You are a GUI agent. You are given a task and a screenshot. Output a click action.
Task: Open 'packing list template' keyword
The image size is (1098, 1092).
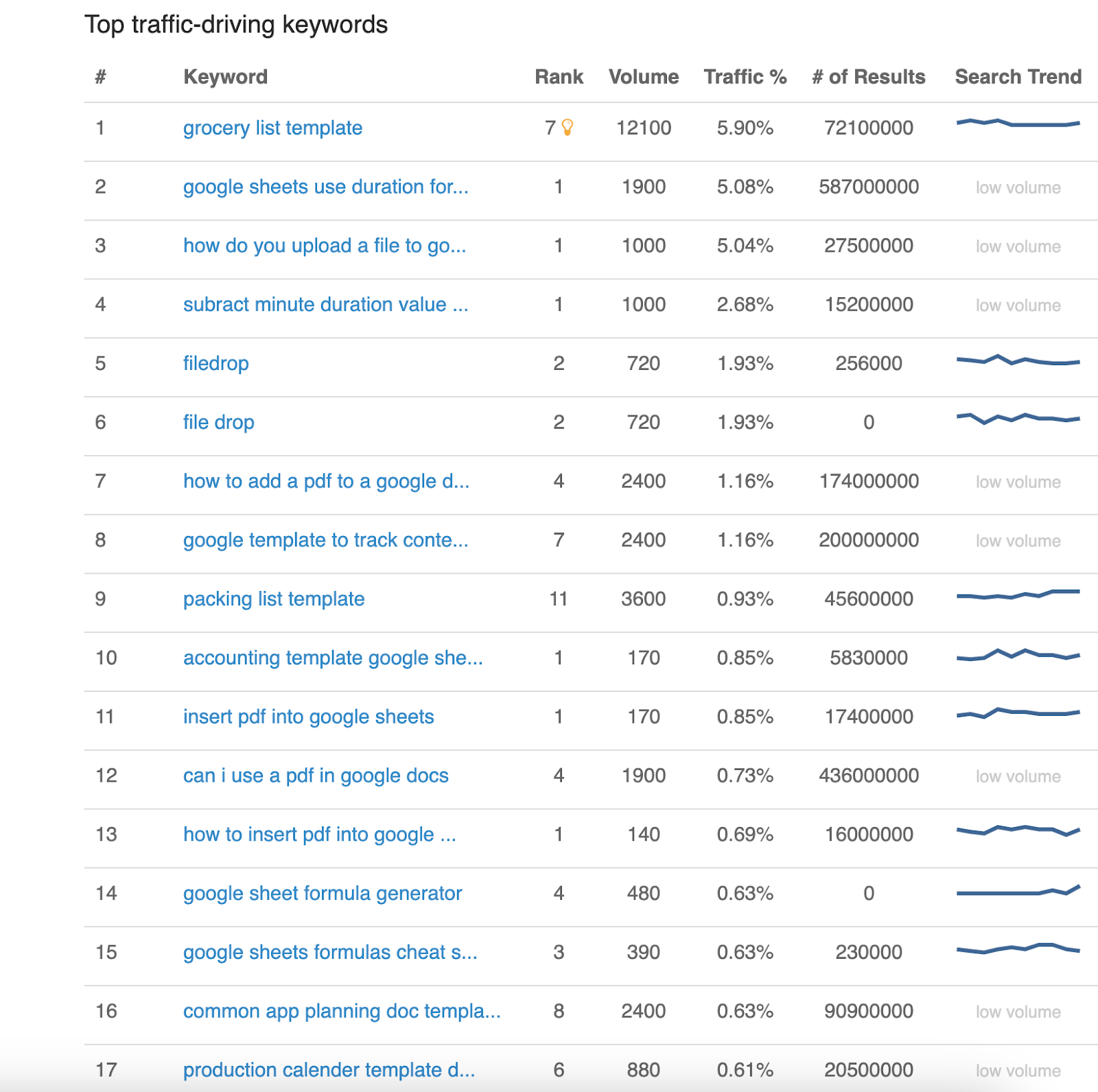273,599
